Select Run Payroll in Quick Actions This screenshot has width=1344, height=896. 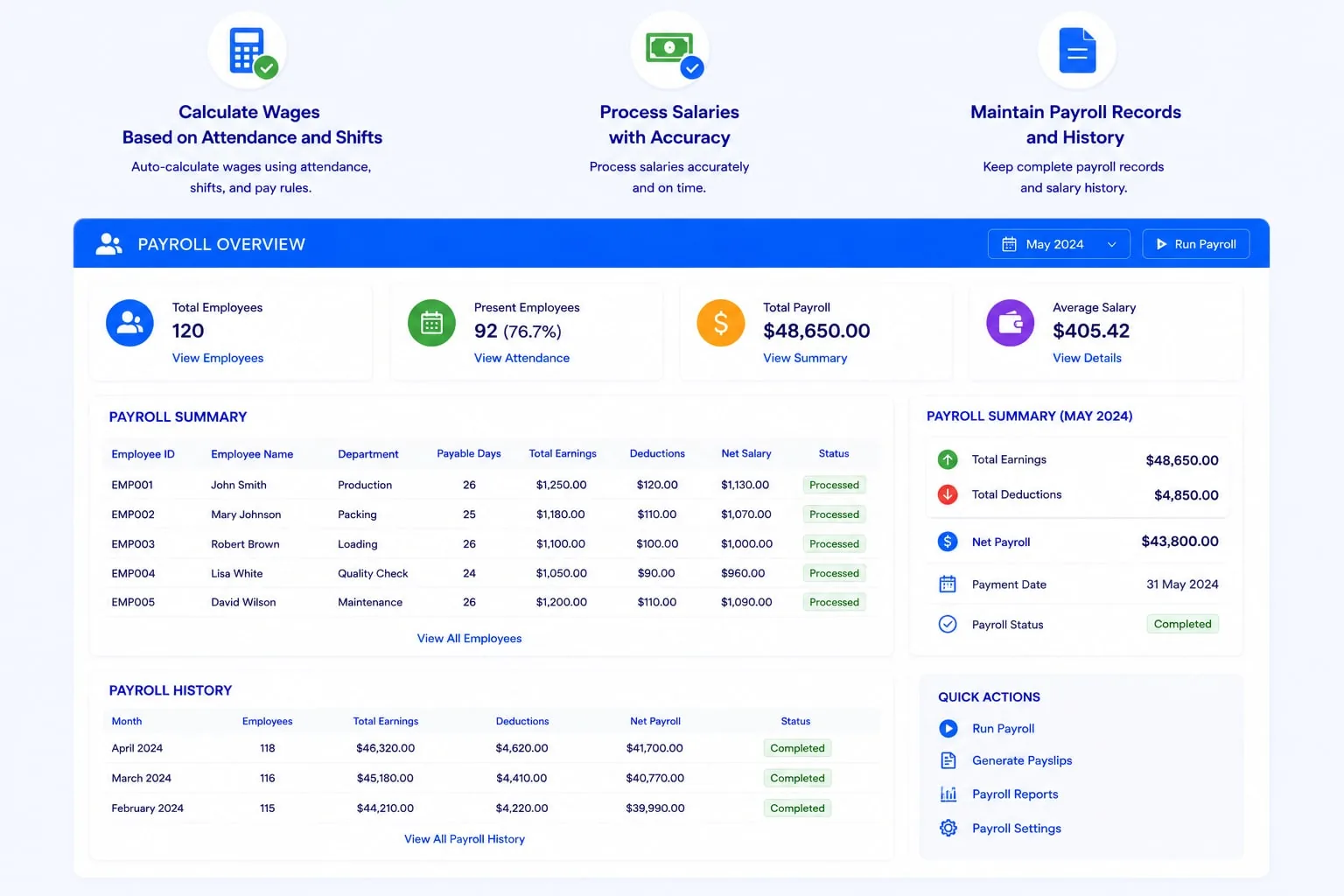(x=1003, y=729)
